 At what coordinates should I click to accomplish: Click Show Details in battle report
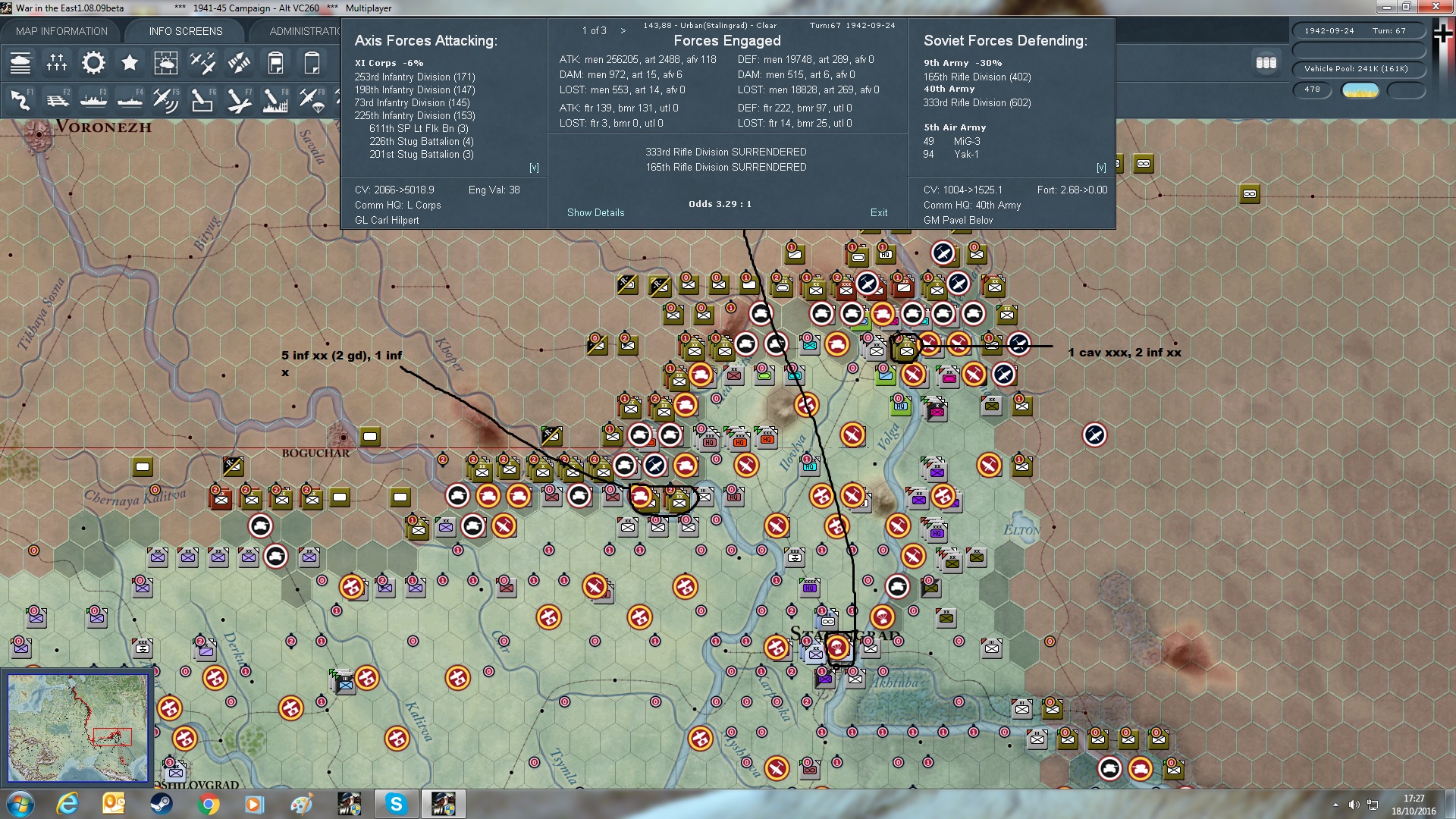click(596, 213)
